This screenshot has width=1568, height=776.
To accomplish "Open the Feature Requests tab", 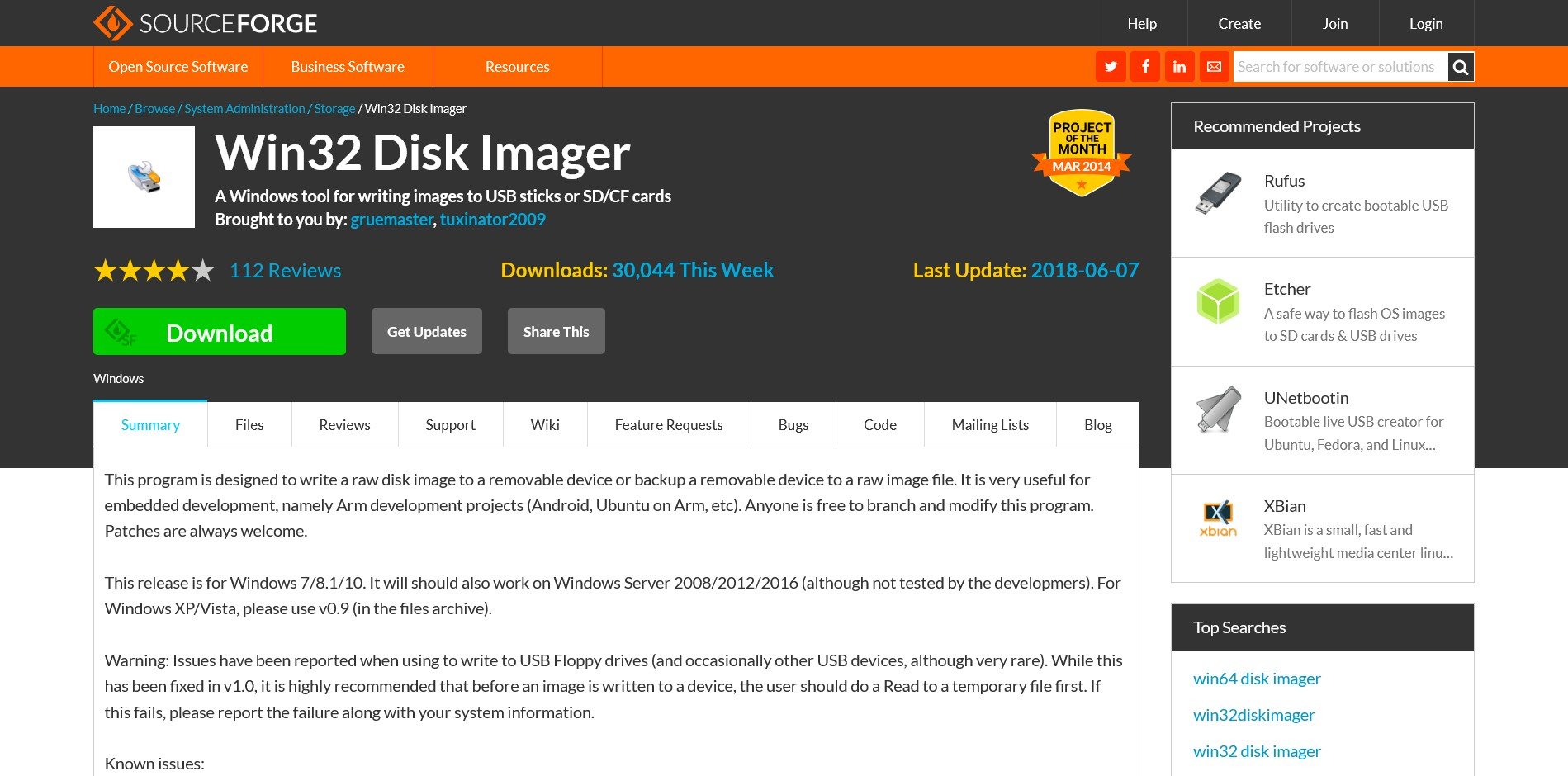I will pos(669,424).
